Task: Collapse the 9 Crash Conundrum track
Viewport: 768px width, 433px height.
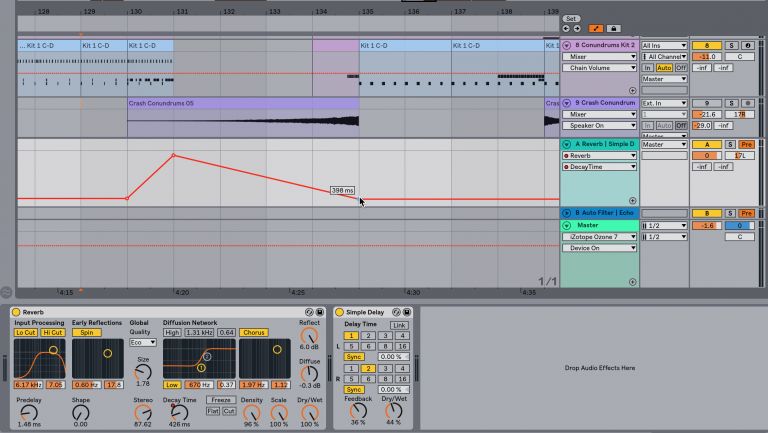Action: pos(567,103)
